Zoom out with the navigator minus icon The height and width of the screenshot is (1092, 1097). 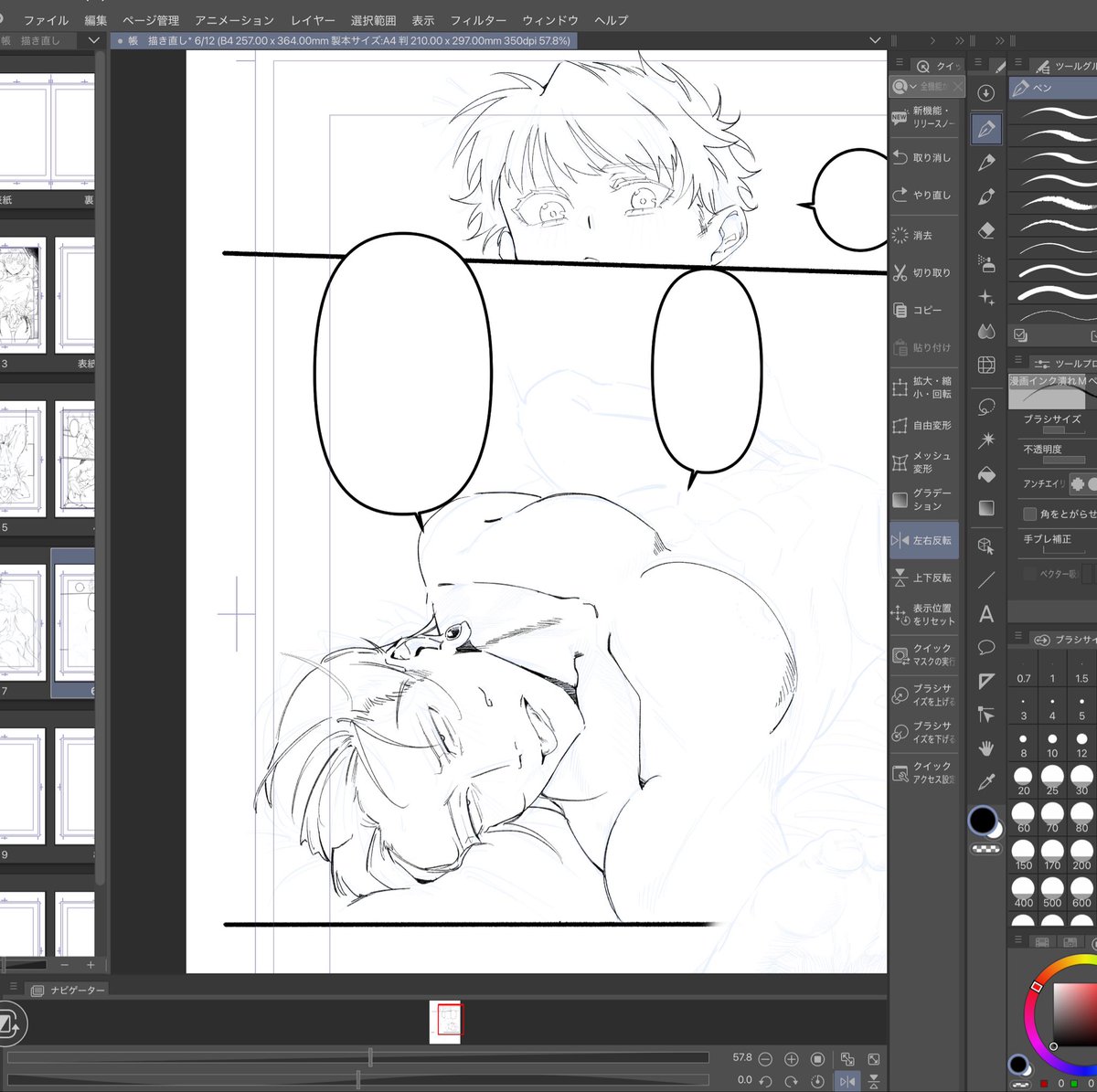point(765,1058)
